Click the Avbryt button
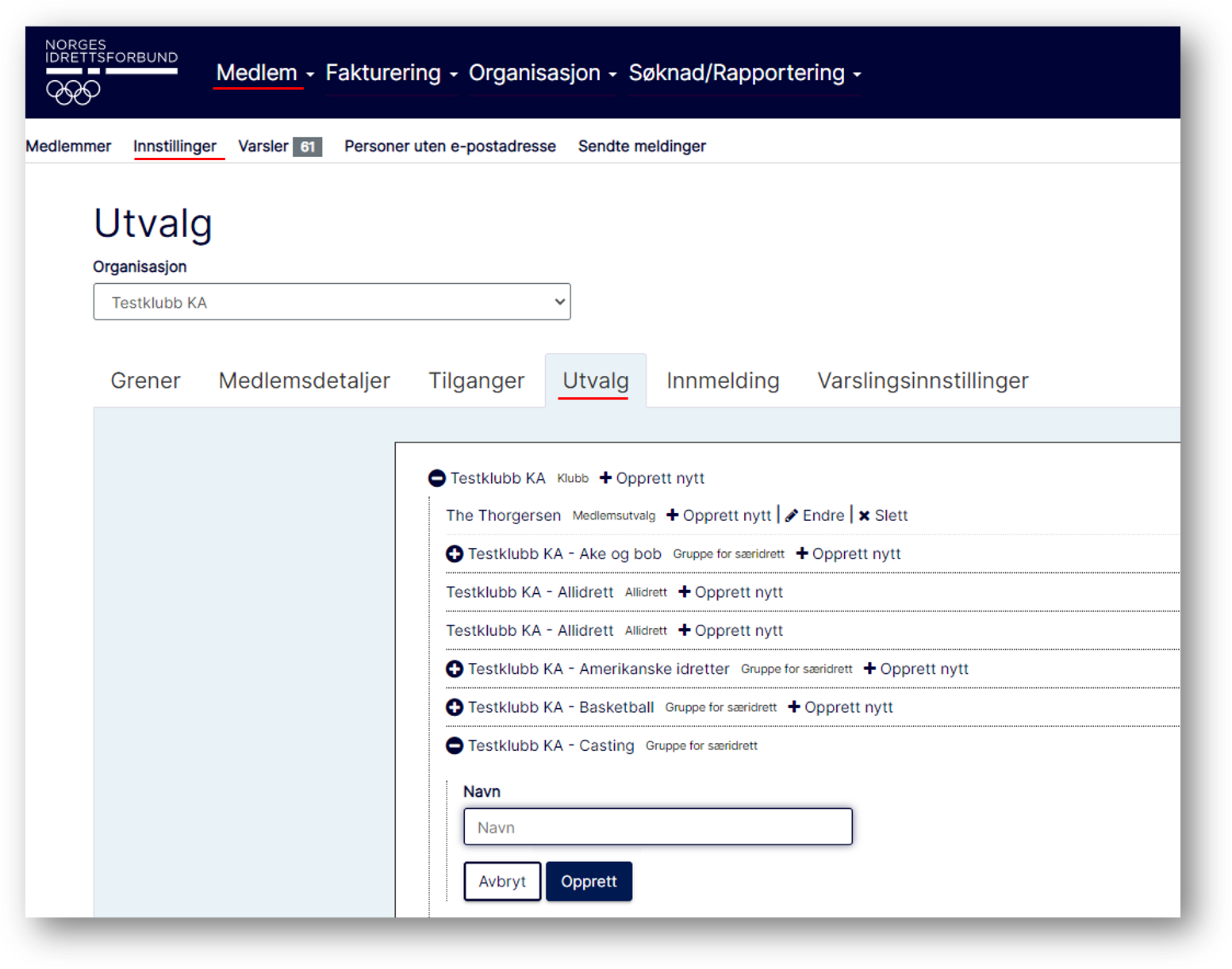This screenshot has height=969, width=1232. [502, 882]
